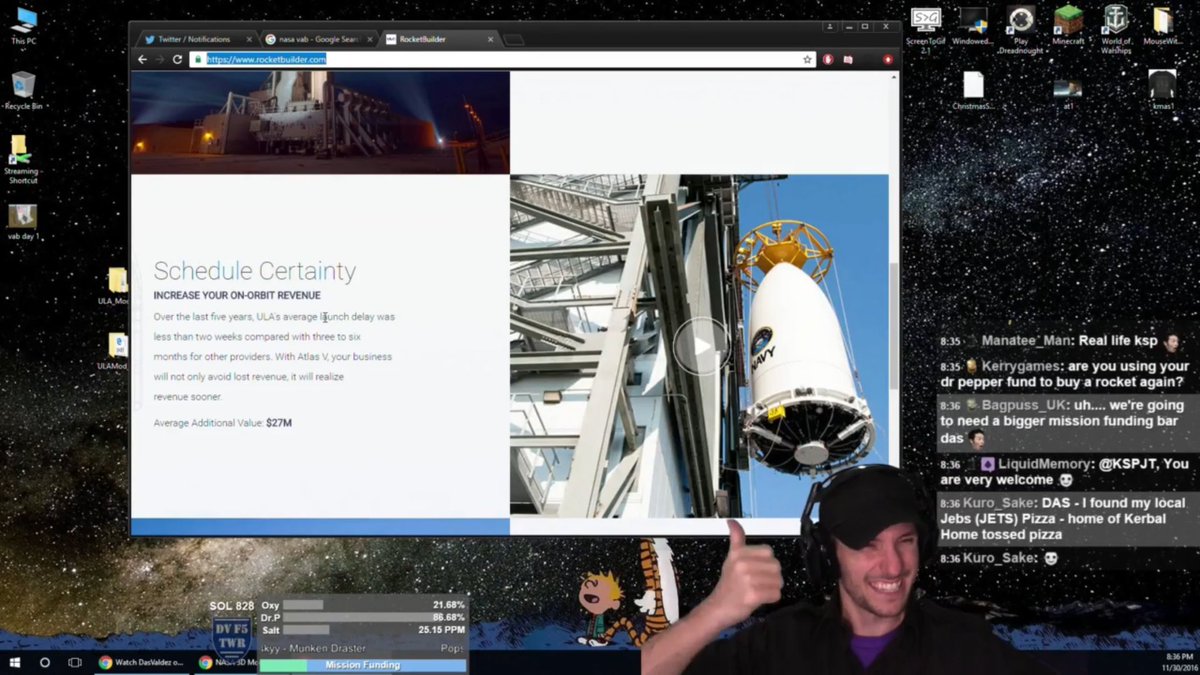1200x675 pixels.
Task: Reload the RocketBuilder page
Action: (177, 59)
